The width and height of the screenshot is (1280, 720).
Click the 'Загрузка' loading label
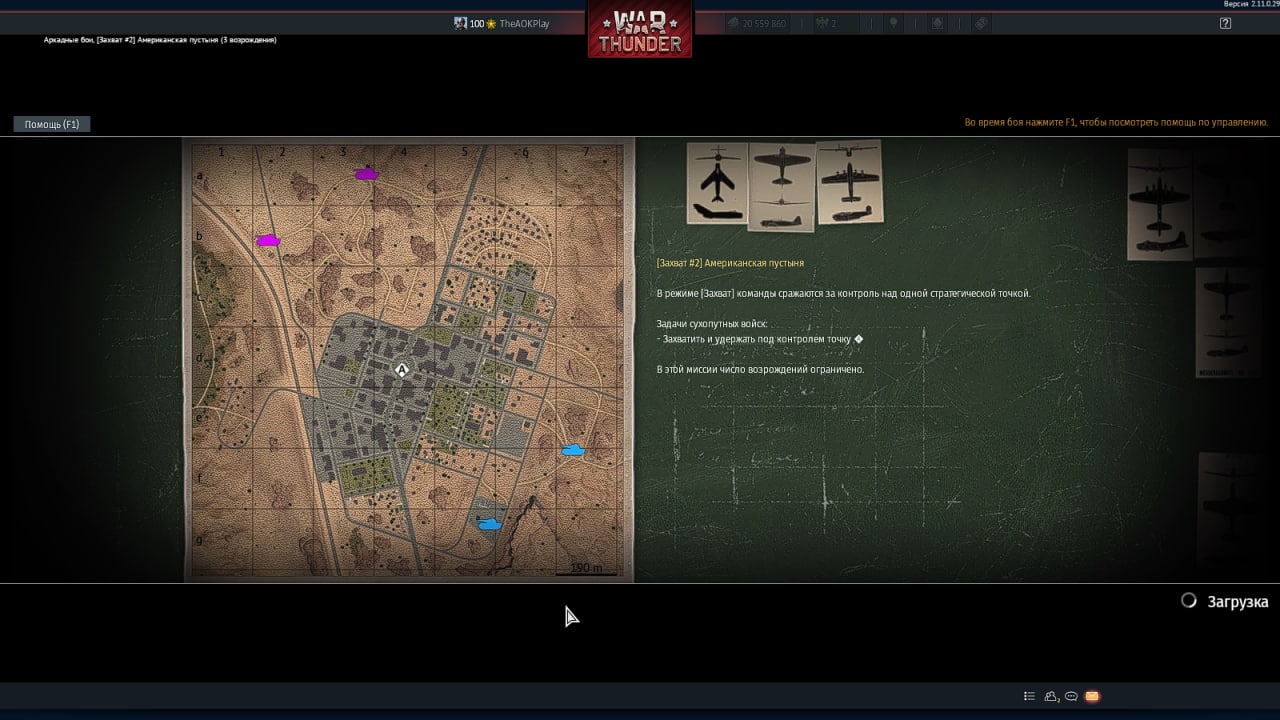pyautogui.click(x=1238, y=602)
